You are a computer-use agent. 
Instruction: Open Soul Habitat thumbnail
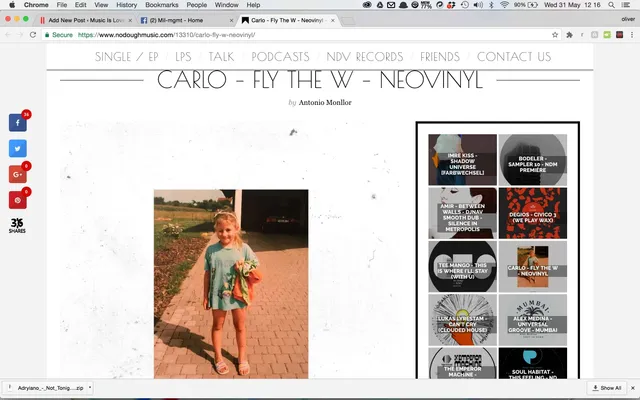tap(533, 363)
